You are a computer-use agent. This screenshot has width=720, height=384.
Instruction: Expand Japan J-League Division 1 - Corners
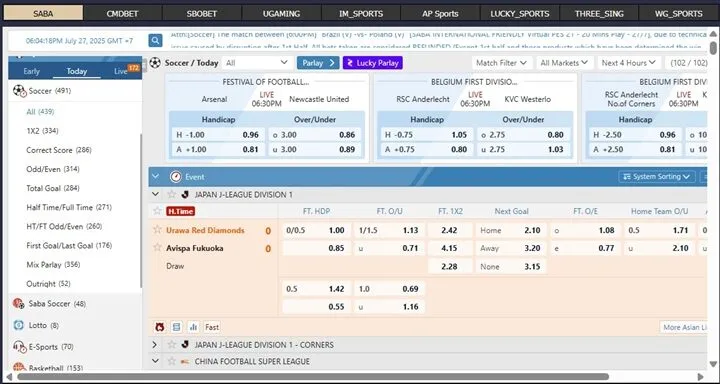click(155, 344)
